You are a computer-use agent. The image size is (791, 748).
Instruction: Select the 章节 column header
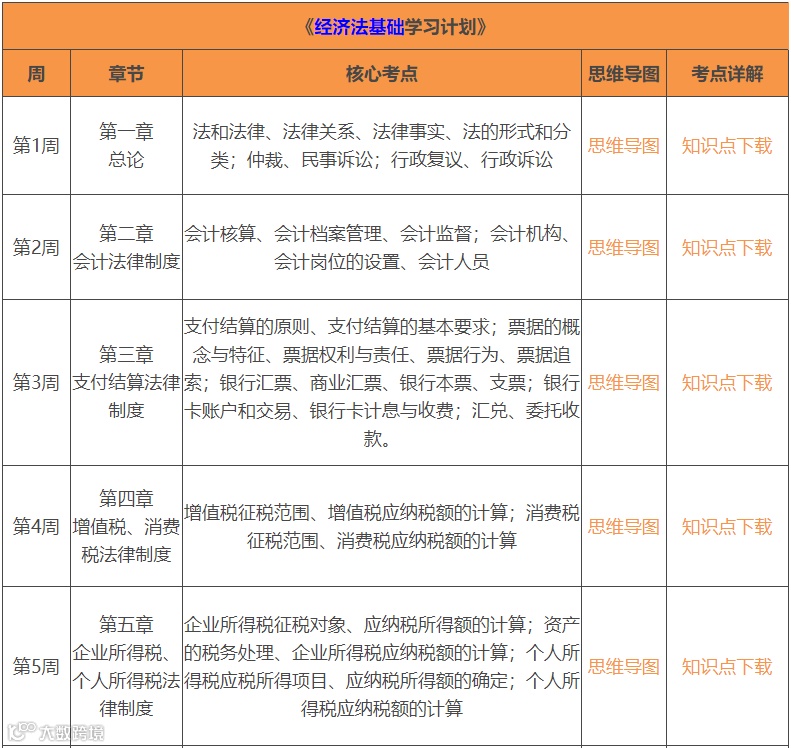point(126,74)
